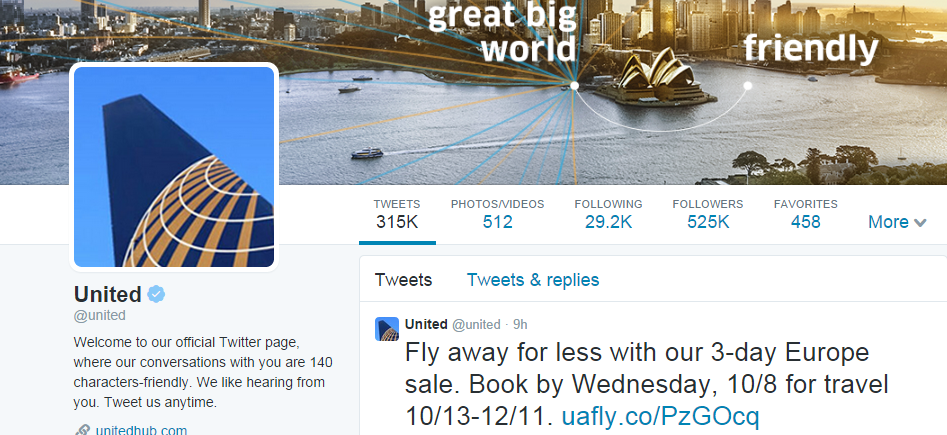Switch to the Tweets & replies tab

point(533,280)
